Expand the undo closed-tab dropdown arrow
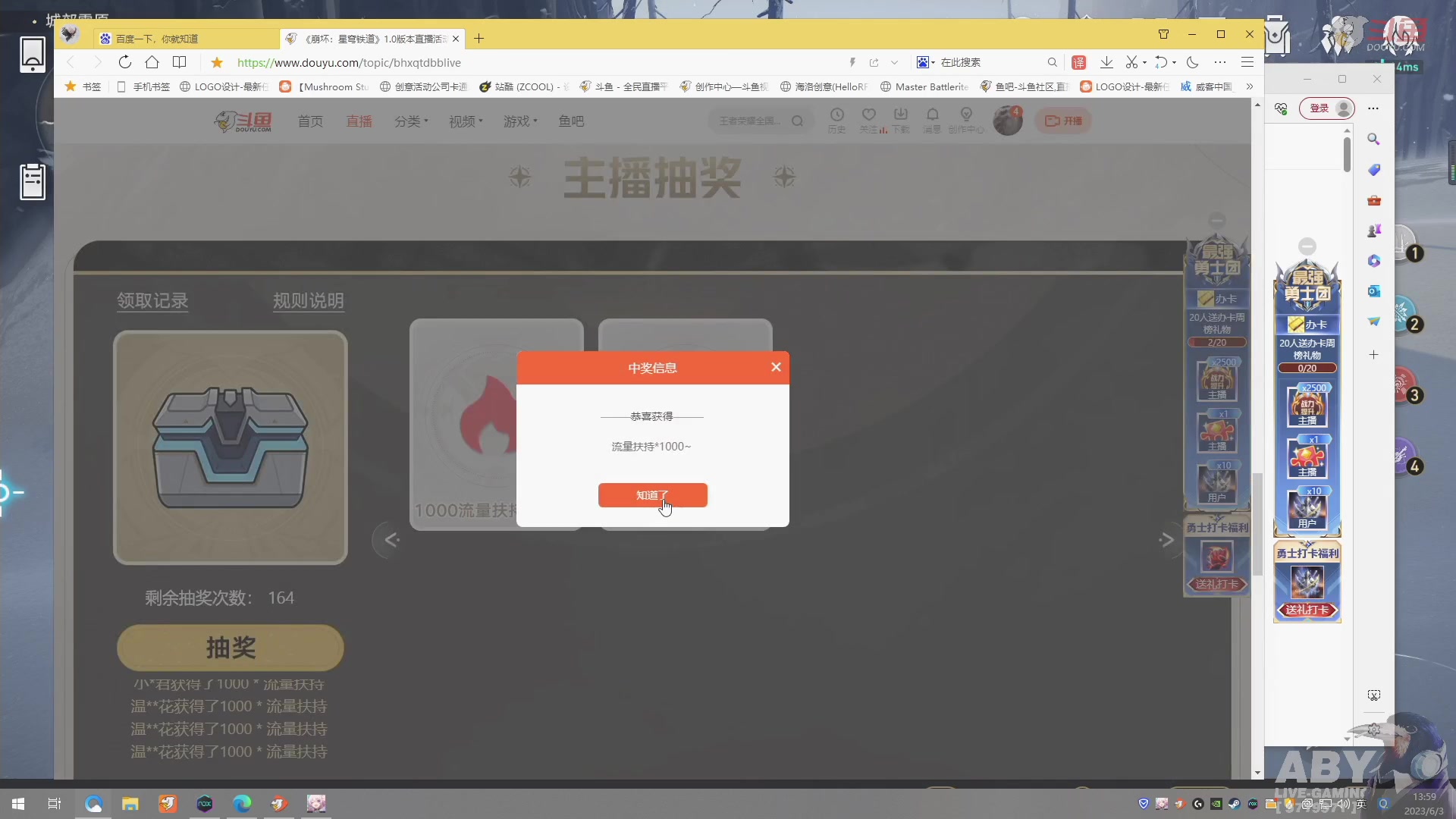Image resolution: width=1456 pixels, height=819 pixels. 1174,62
